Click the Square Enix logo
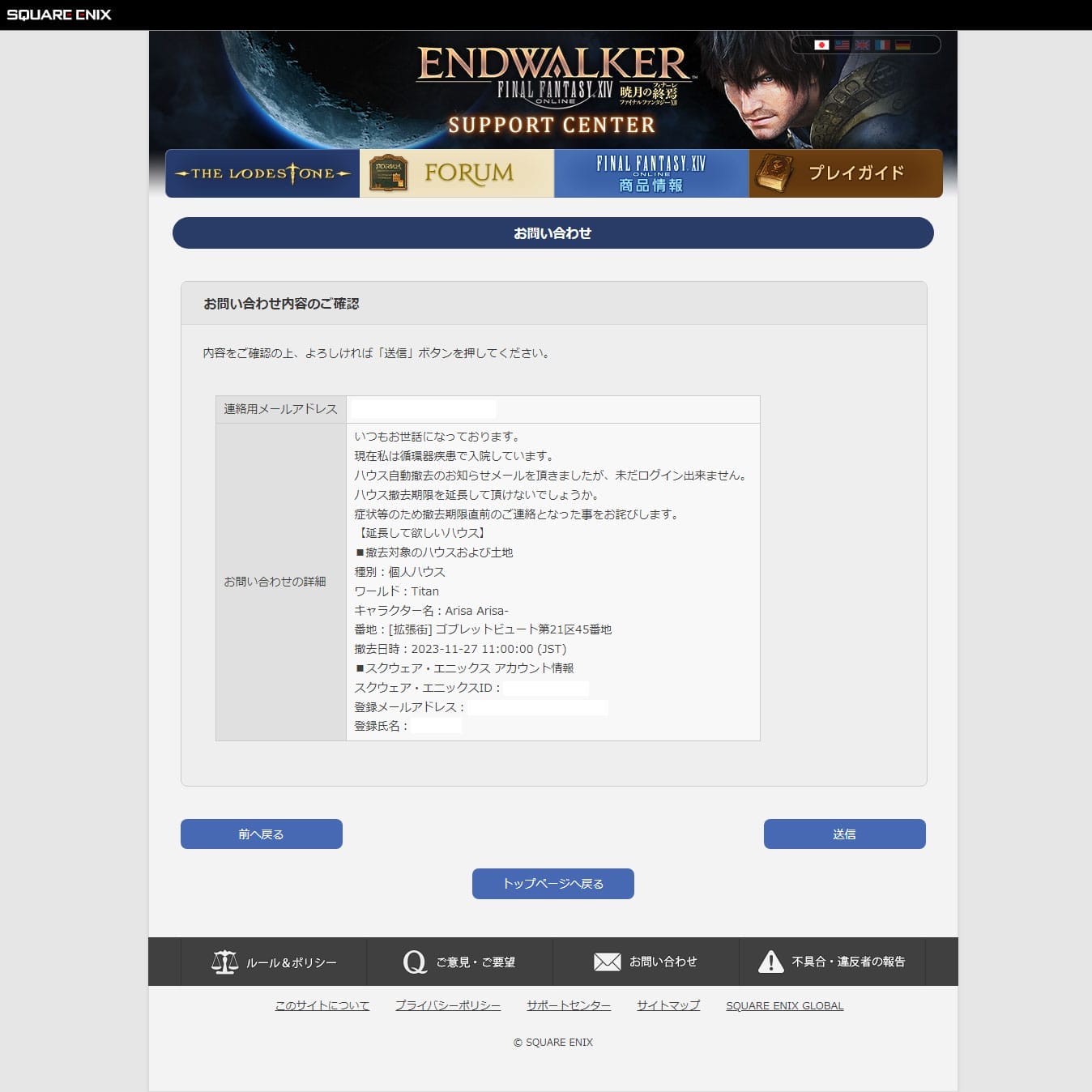The image size is (1092, 1092). coord(59,15)
